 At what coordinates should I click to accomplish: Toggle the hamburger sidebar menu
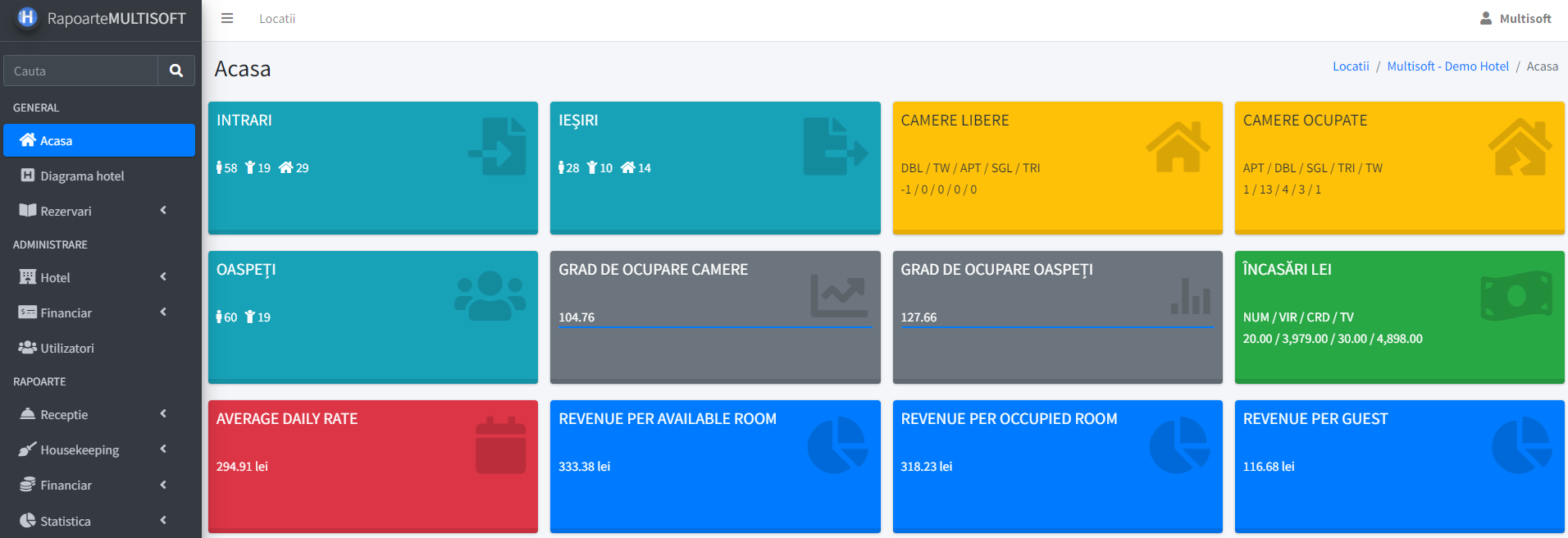click(x=227, y=18)
